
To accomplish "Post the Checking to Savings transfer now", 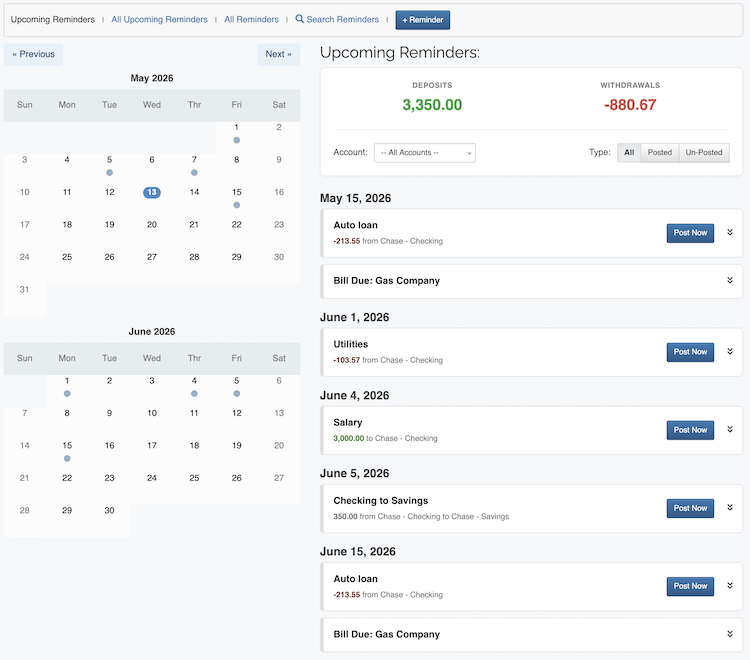I will 690,508.
